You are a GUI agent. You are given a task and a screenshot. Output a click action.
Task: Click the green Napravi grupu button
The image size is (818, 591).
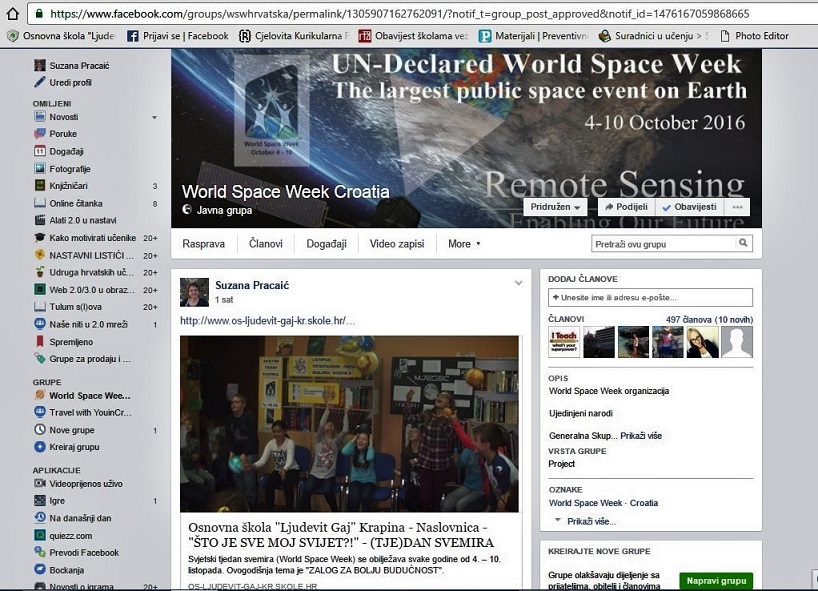click(x=716, y=581)
